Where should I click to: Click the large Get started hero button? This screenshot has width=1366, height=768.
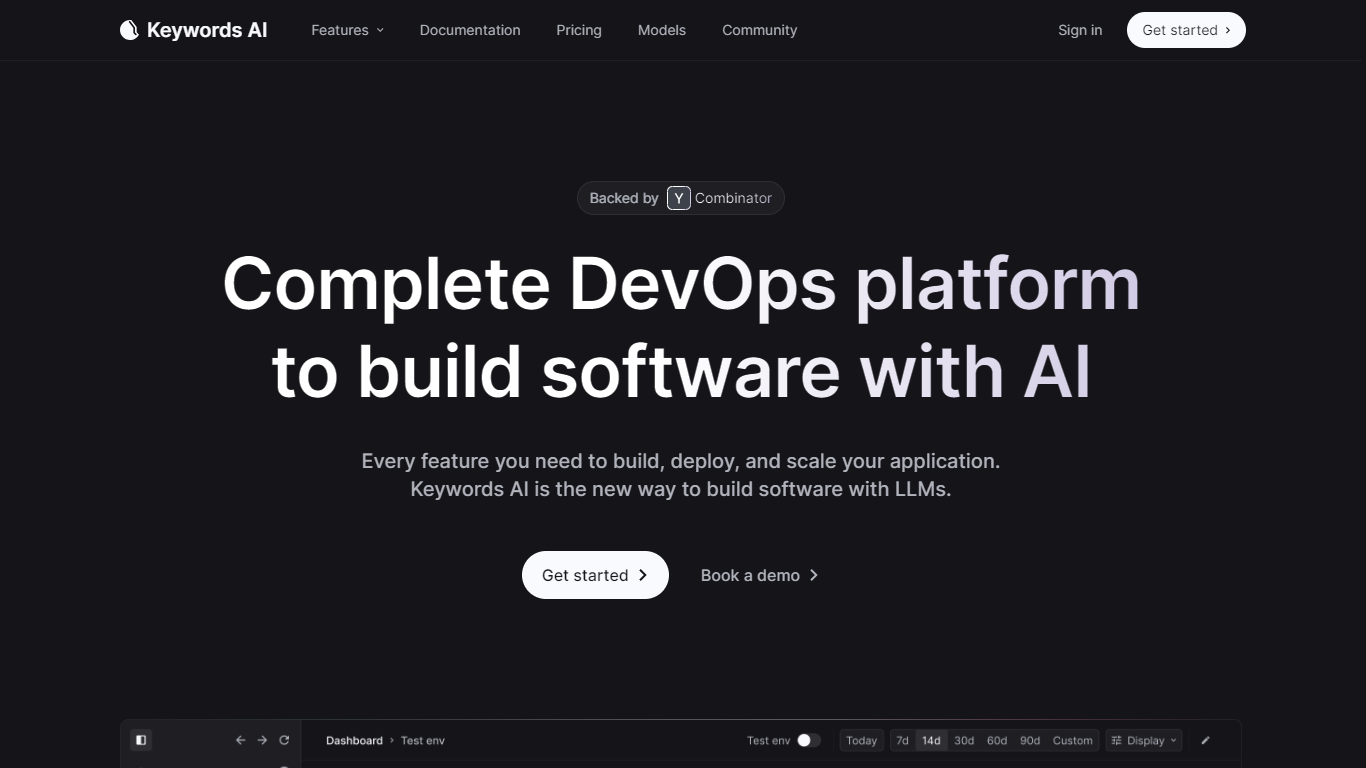(595, 575)
